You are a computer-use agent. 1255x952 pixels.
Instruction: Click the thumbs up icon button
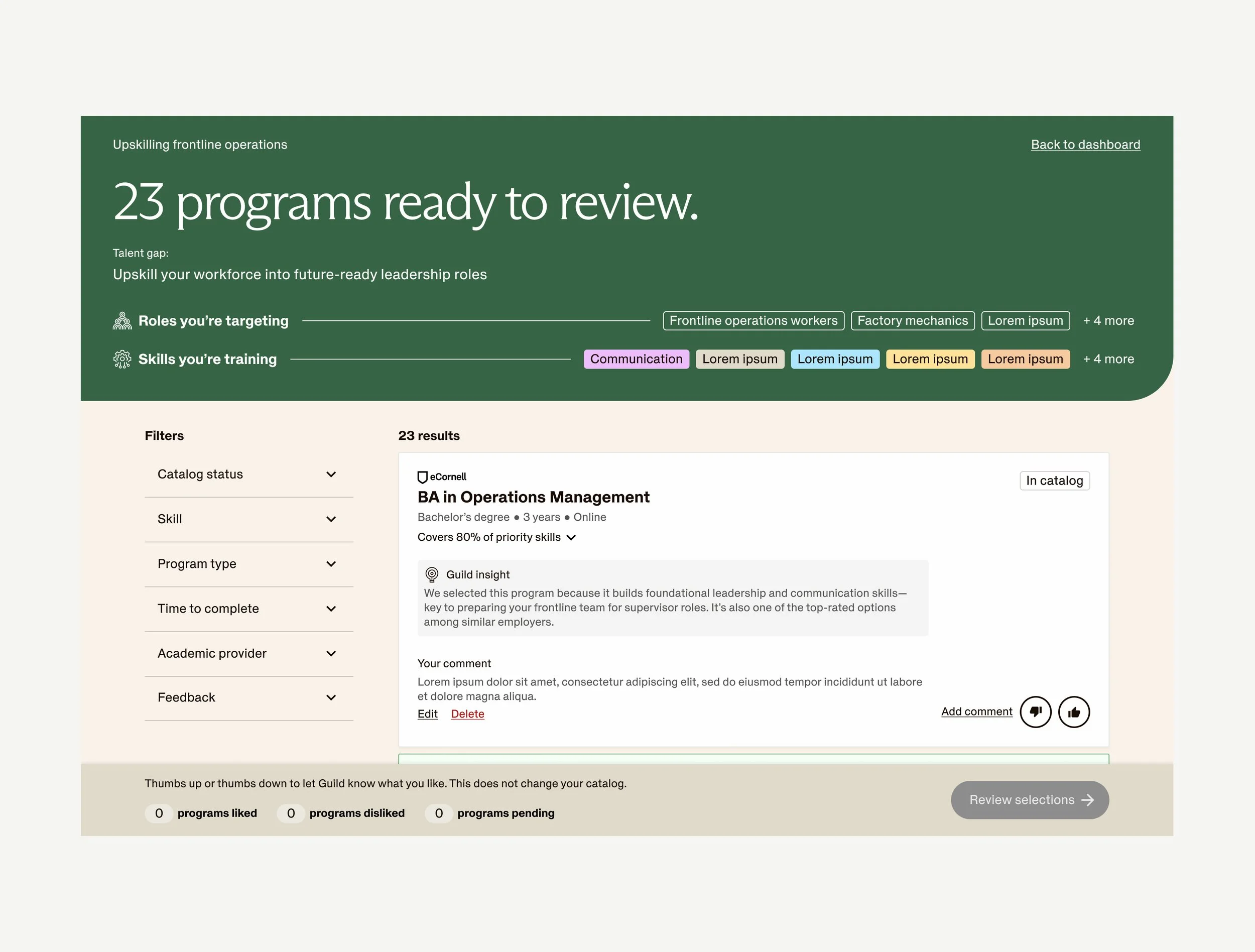1073,711
